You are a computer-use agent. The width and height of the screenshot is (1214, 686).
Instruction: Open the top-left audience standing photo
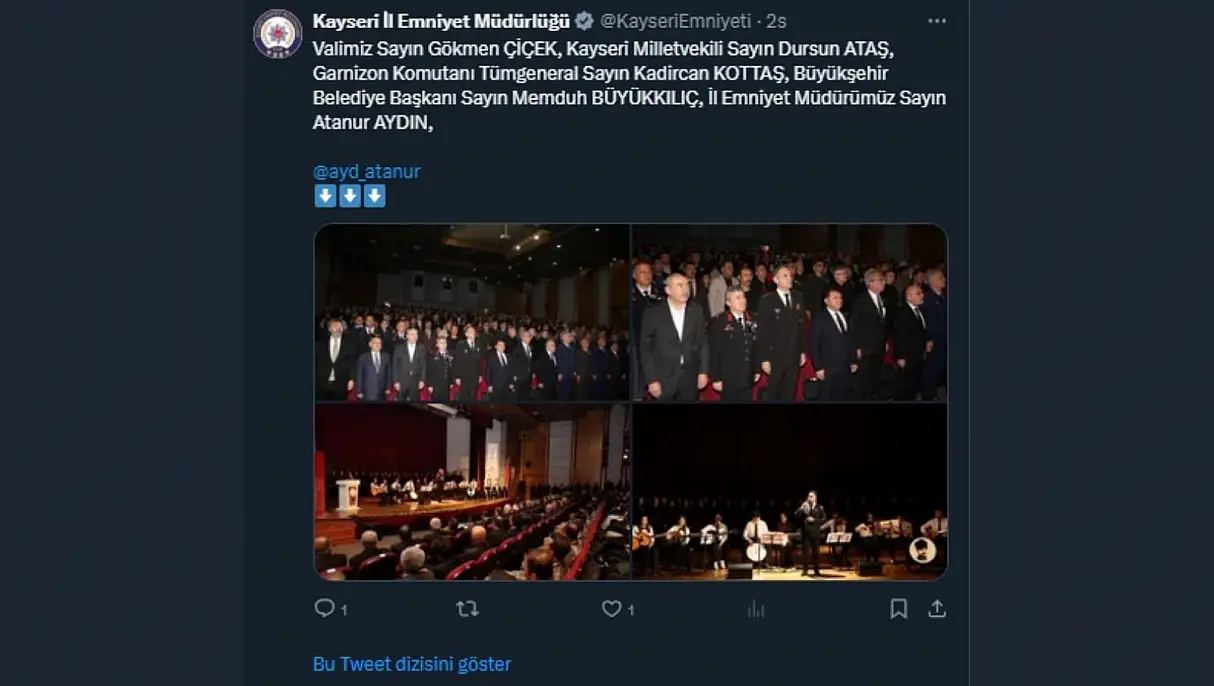coord(472,313)
